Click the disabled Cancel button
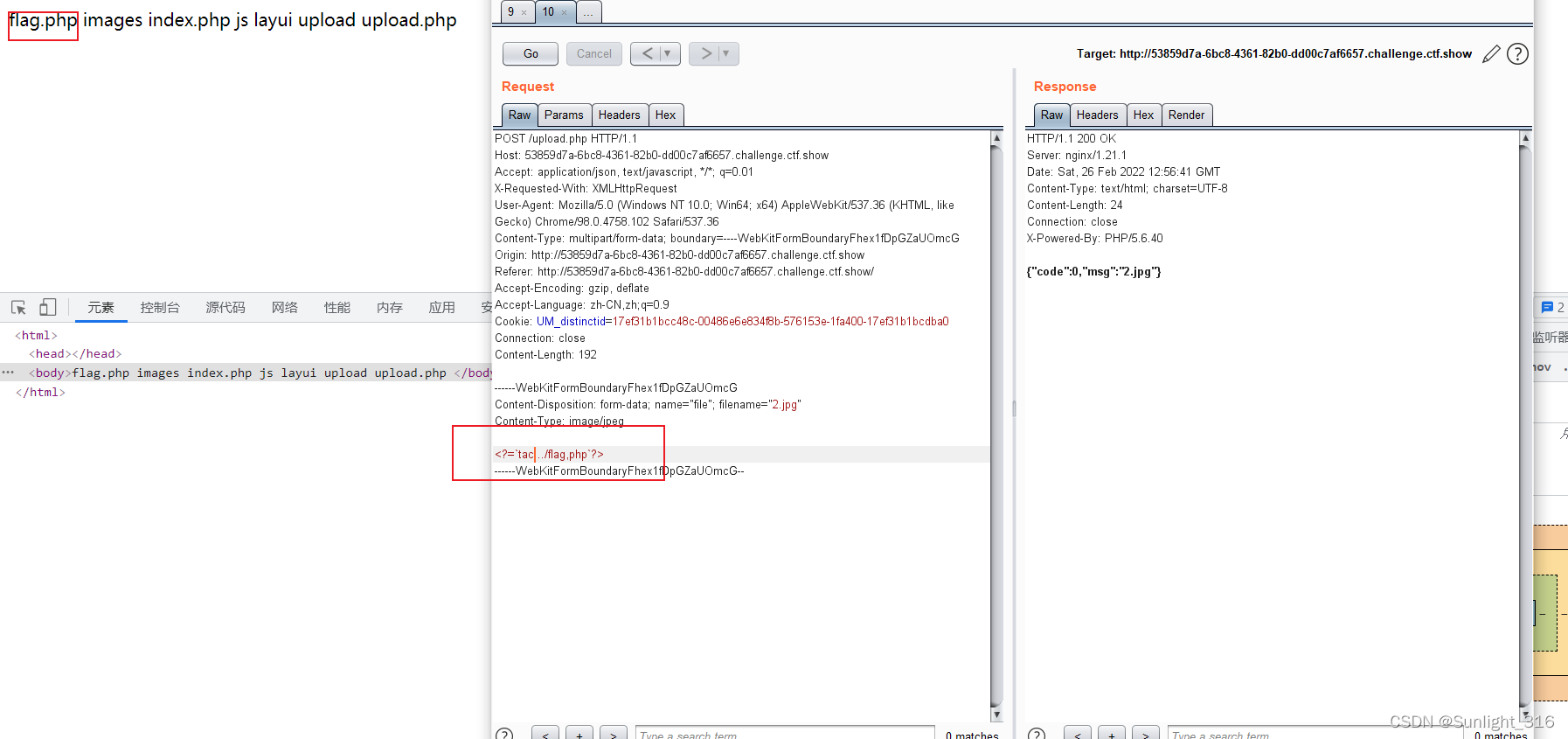This screenshot has width=1568, height=739. pos(594,53)
